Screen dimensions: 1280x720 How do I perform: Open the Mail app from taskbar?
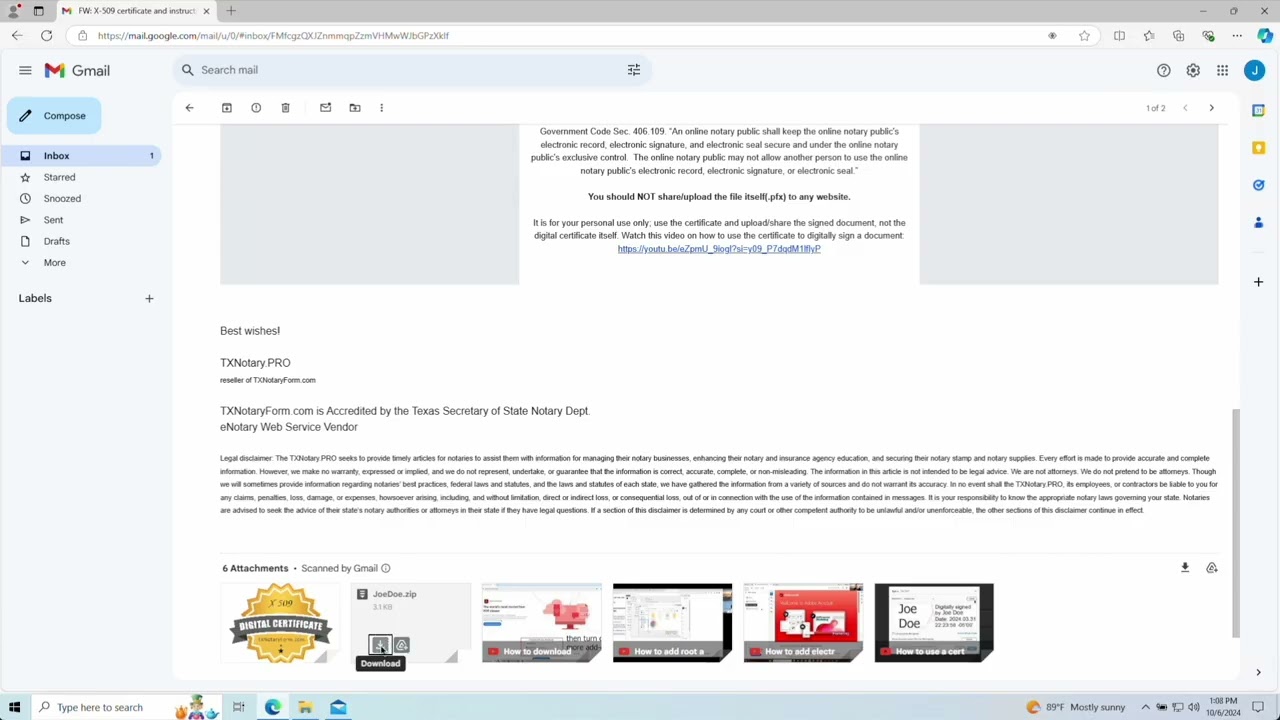coord(338,708)
